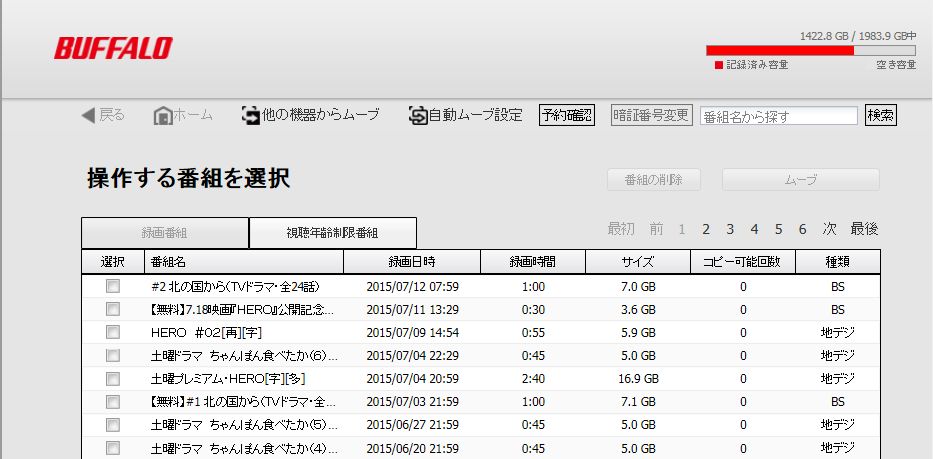Check the box for HERO #02[再][字]
Viewport: 933px width, 459px height.
click(113, 332)
